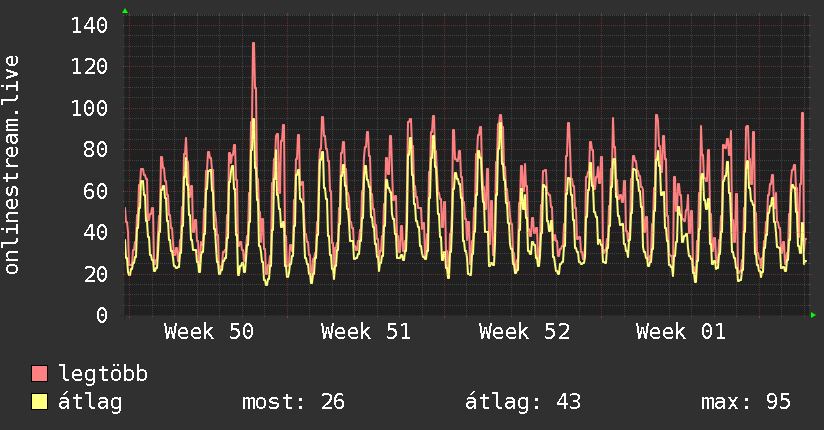Click the 'most: 26' statistic
The image size is (824, 430).
(x=293, y=402)
